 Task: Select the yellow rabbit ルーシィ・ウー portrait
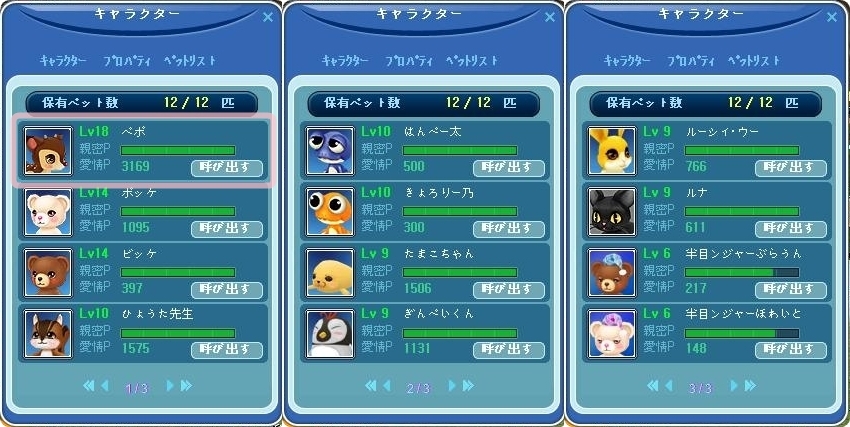tap(612, 151)
